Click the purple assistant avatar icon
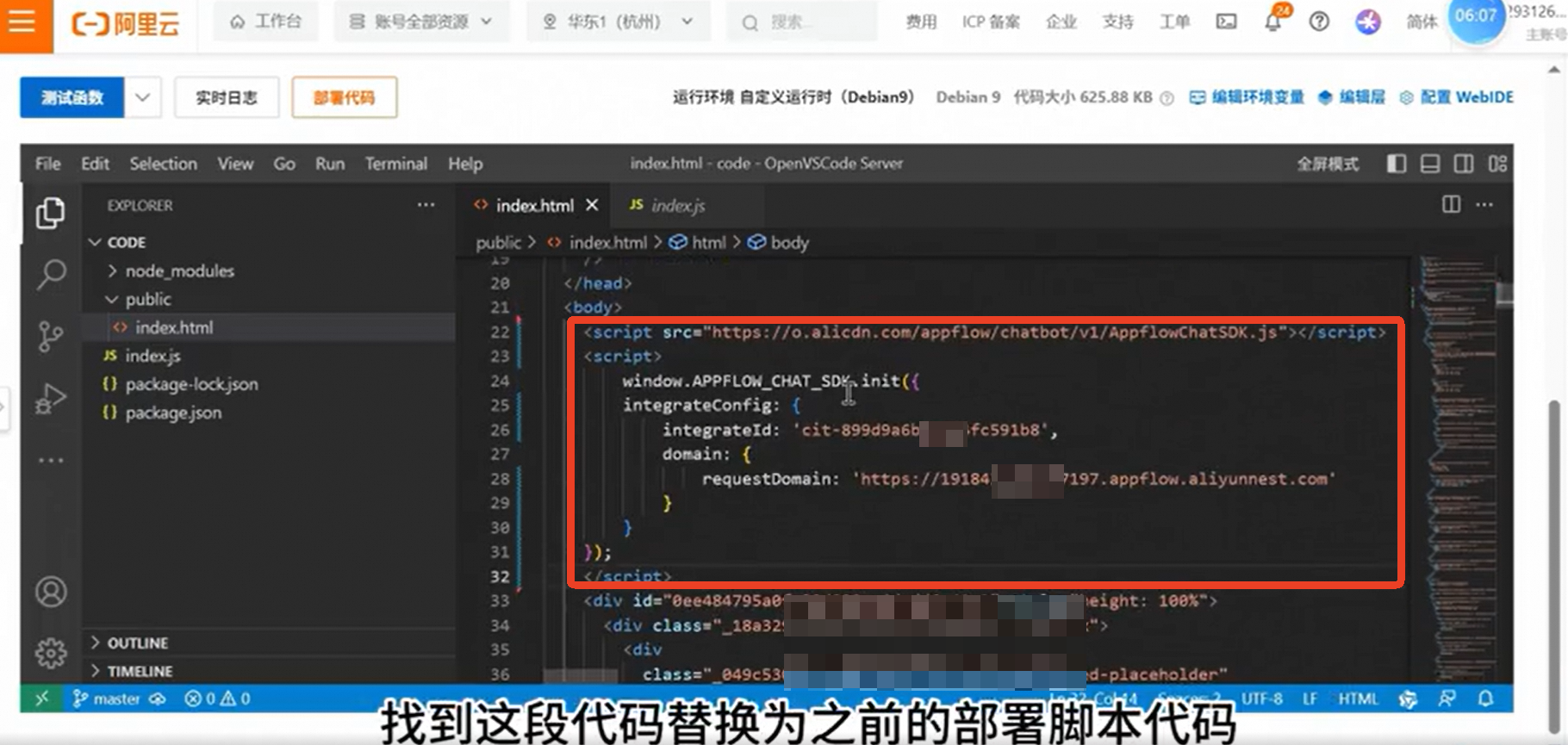The height and width of the screenshot is (745, 1568). 1368,22
